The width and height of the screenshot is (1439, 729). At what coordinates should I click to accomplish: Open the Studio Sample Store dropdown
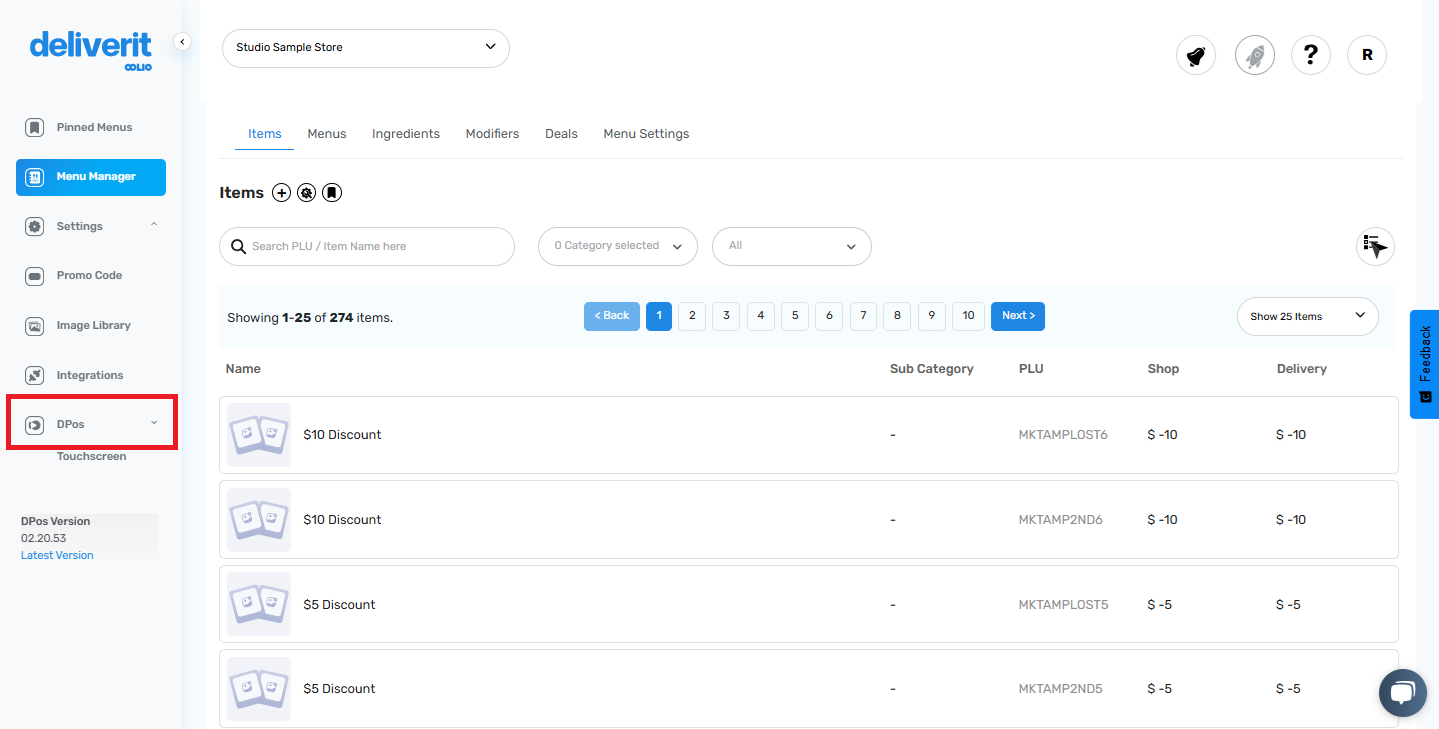[x=365, y=48]
